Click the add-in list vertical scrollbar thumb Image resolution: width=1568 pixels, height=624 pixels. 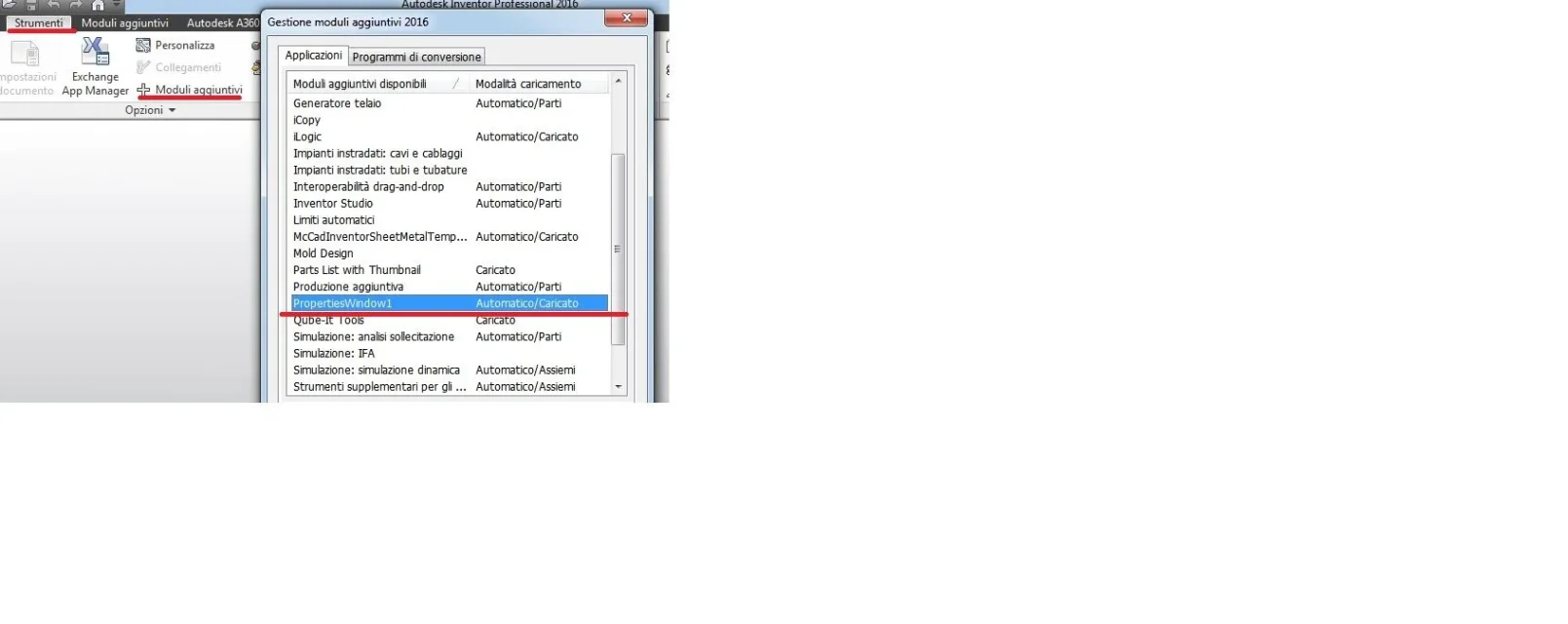[x=618, y=249]
